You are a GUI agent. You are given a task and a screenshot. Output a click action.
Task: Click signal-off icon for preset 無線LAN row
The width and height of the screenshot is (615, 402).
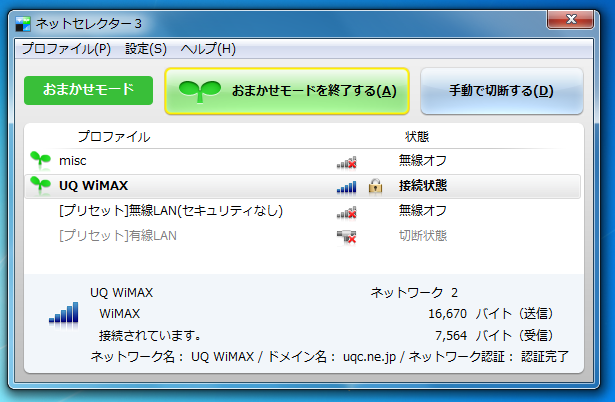tap(346, 211)
